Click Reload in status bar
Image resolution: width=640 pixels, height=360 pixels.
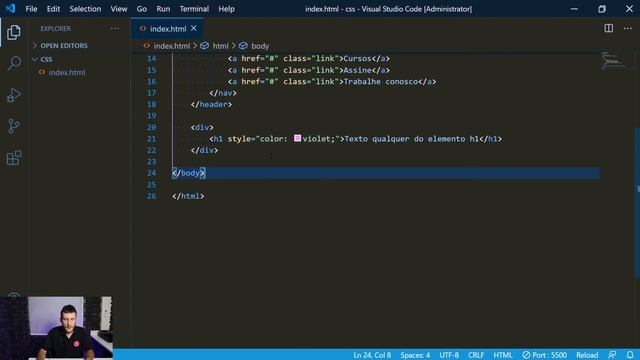587,355
